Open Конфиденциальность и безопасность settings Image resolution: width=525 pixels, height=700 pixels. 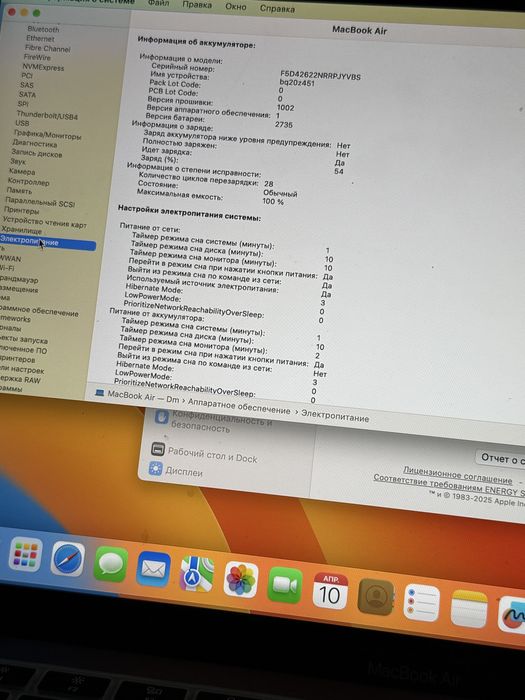[x=221, y=421]
